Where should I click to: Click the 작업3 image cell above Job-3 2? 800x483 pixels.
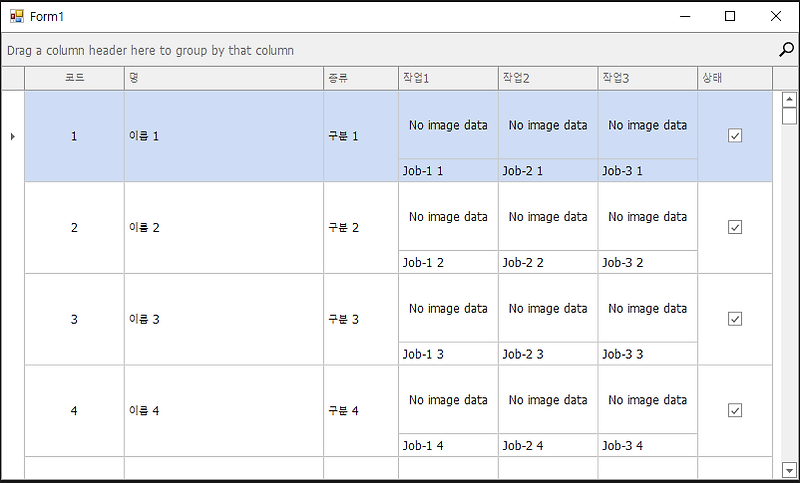click(647, 216)
